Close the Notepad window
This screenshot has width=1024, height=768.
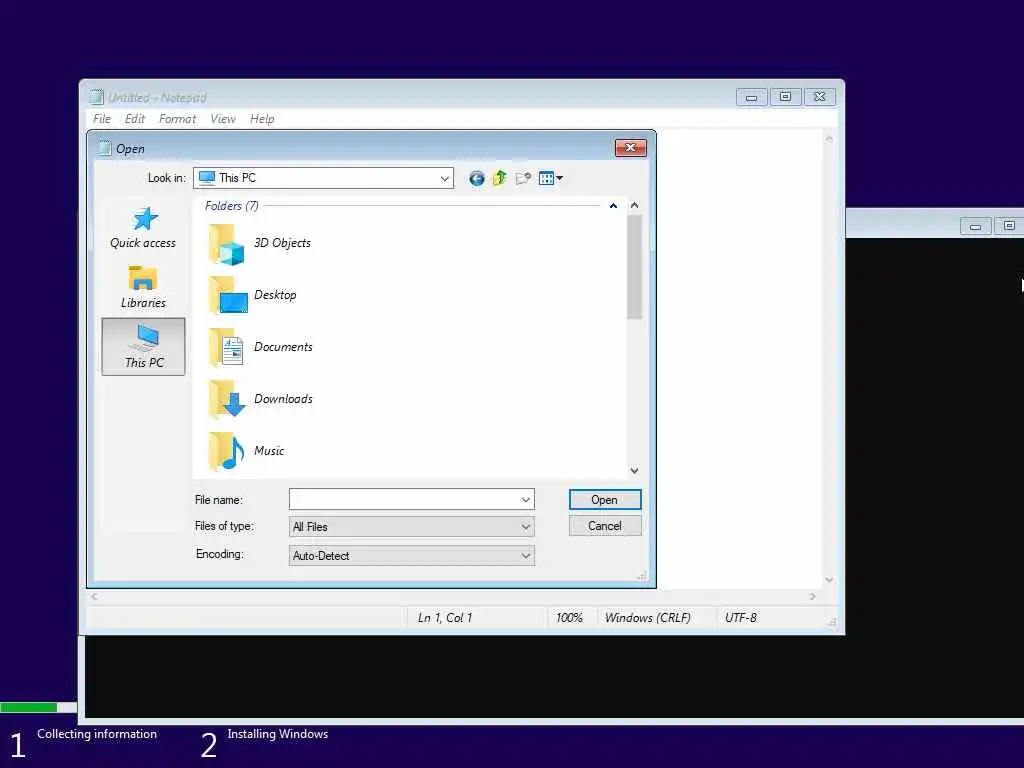820,97
